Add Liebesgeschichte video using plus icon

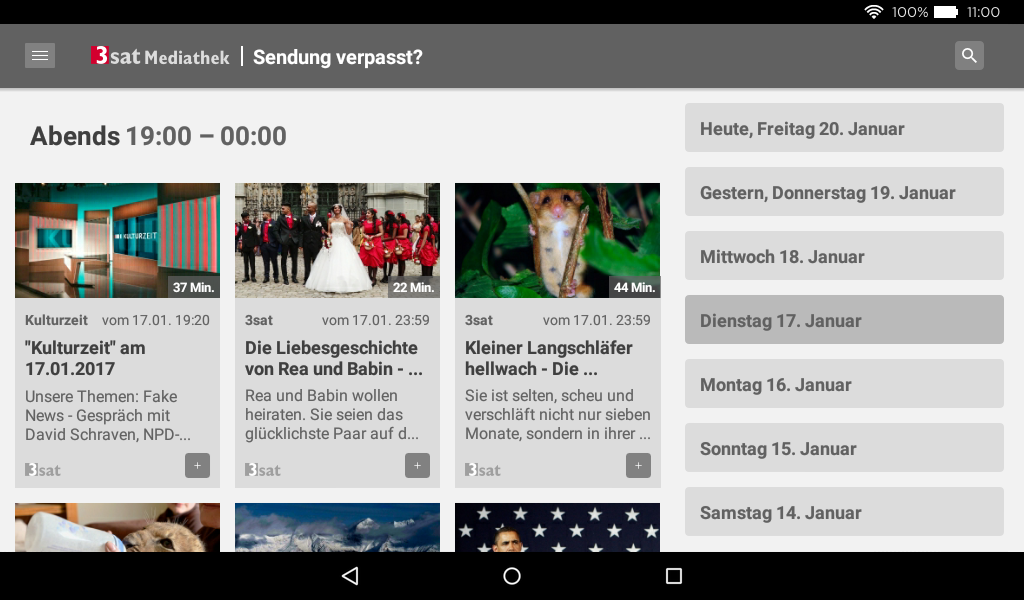pos(417,465)
